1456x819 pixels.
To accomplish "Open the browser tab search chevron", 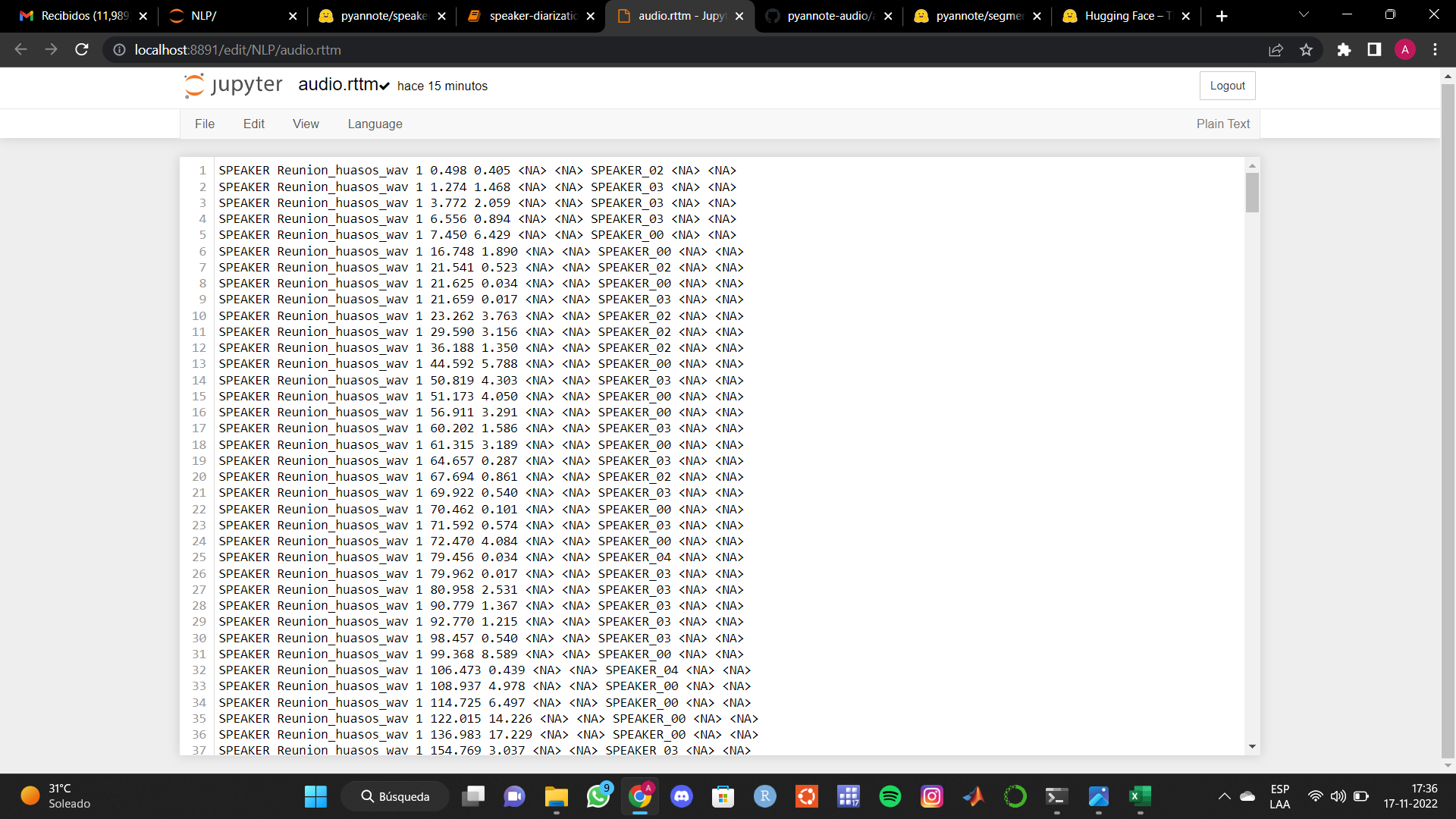I will point(1304,14).
